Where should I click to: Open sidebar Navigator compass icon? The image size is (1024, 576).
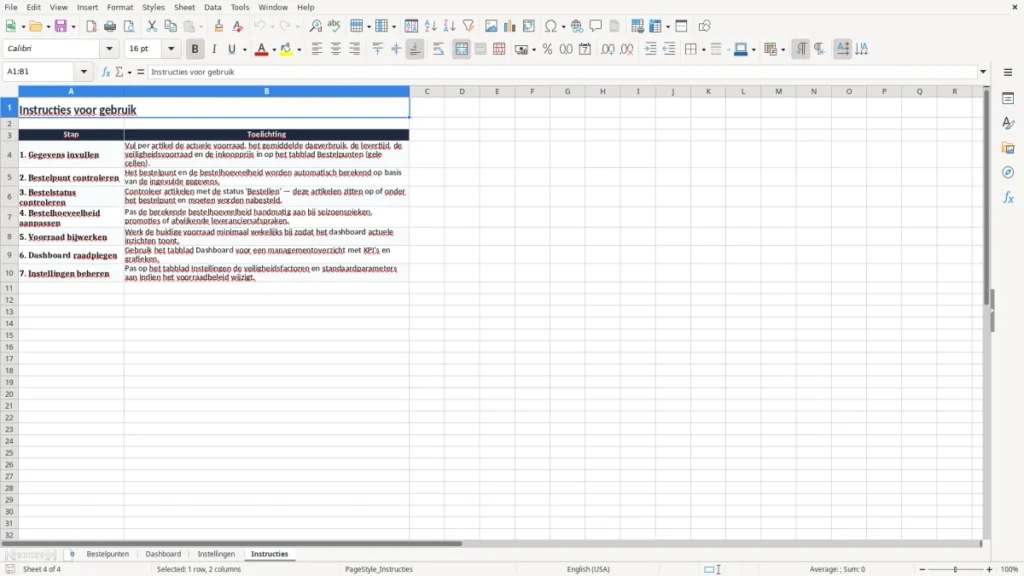pos(1008,173)
